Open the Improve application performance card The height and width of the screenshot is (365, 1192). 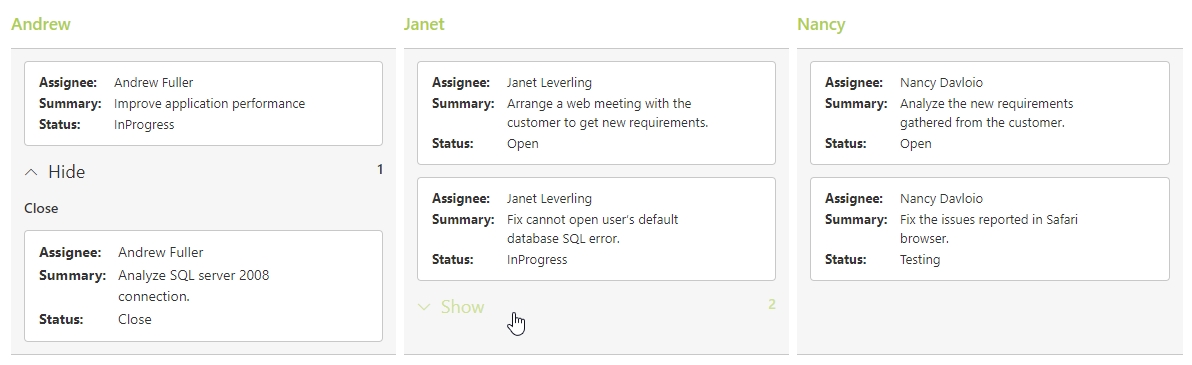point(203,103)
